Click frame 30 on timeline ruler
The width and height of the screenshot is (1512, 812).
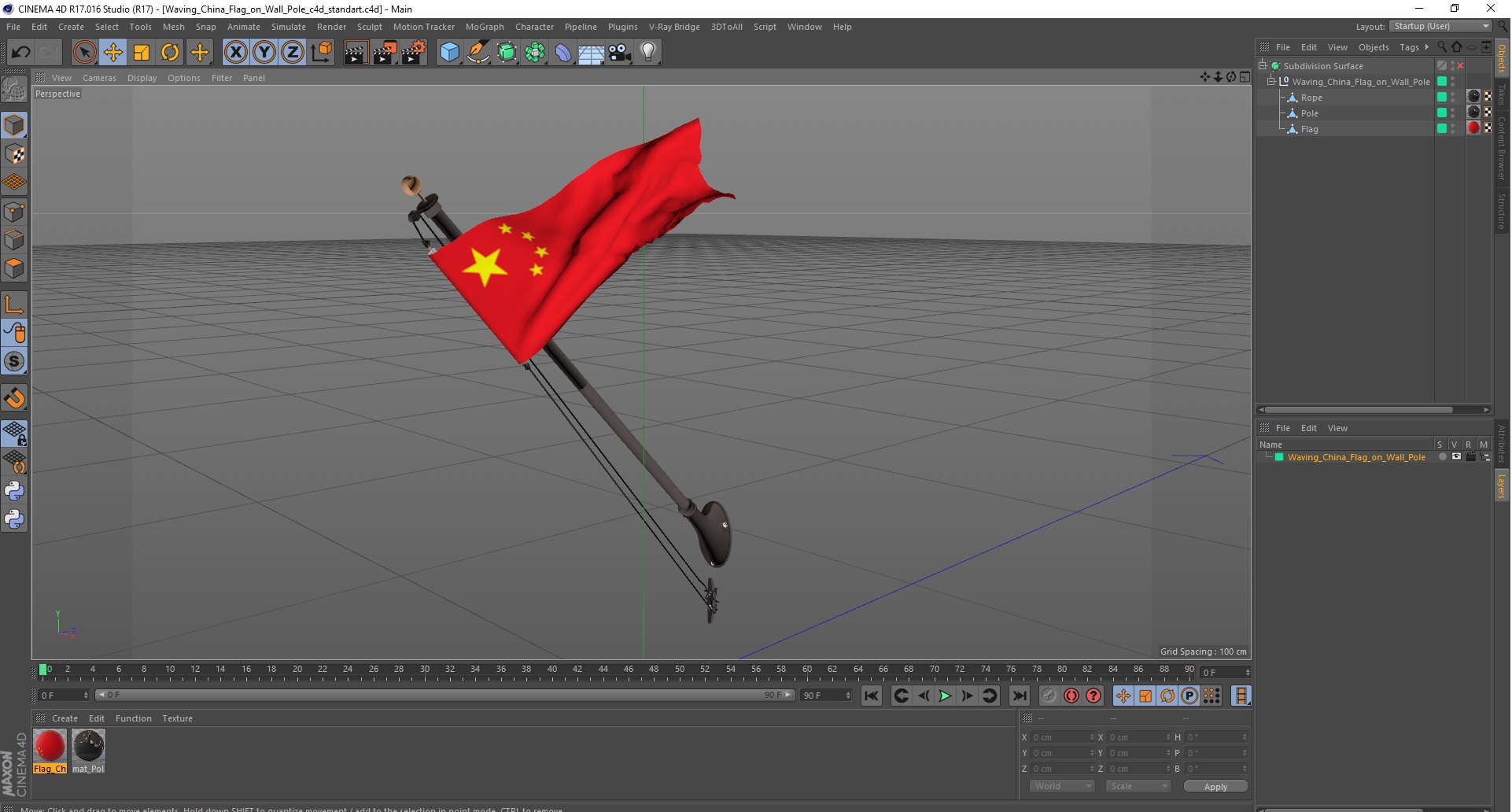[x=425, y=670]
